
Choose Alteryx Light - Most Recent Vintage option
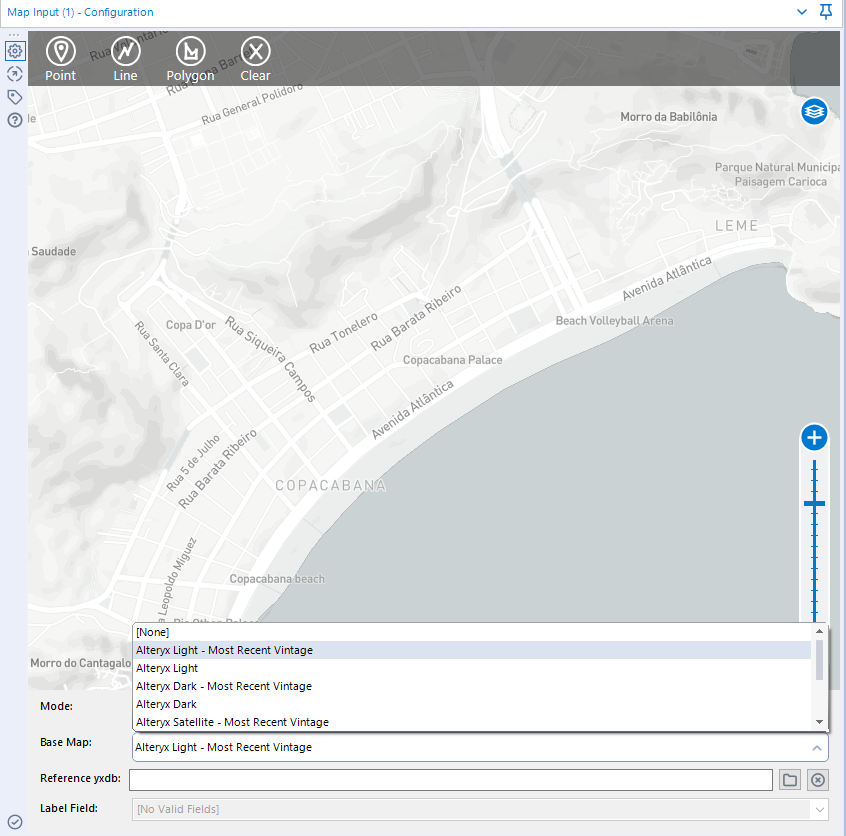472,650
